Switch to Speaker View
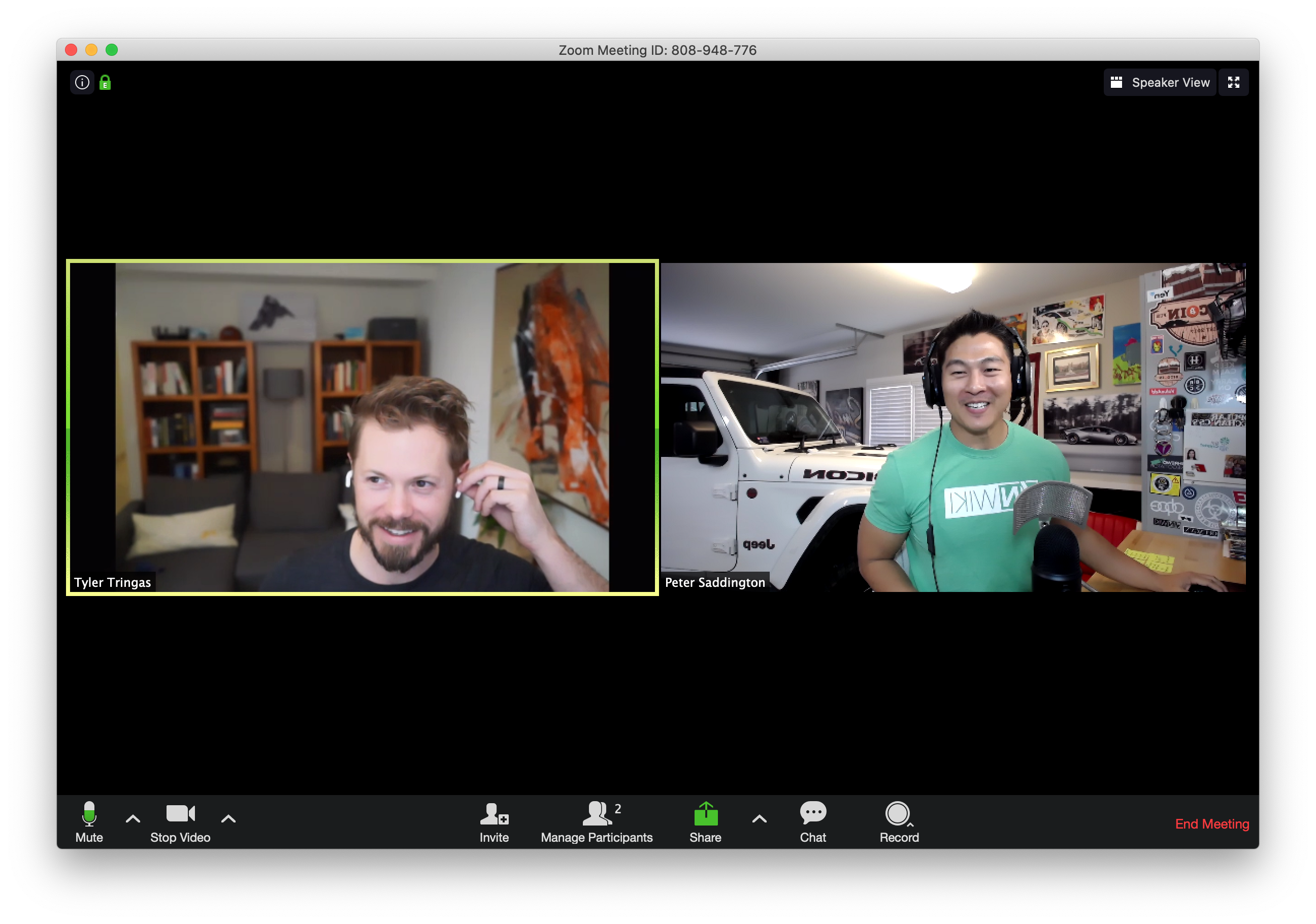This screenshot has width=1316, height=924. pos(1160,82)
